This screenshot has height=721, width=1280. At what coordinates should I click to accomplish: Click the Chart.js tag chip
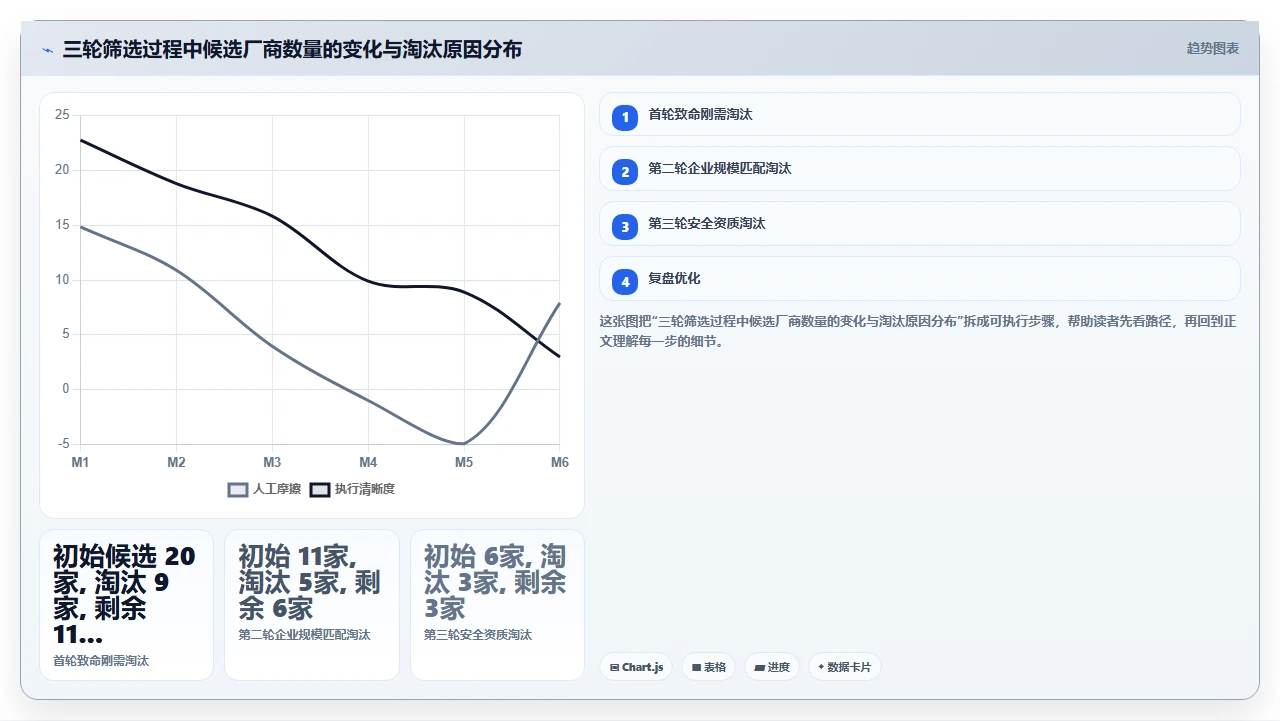(636, 667)
